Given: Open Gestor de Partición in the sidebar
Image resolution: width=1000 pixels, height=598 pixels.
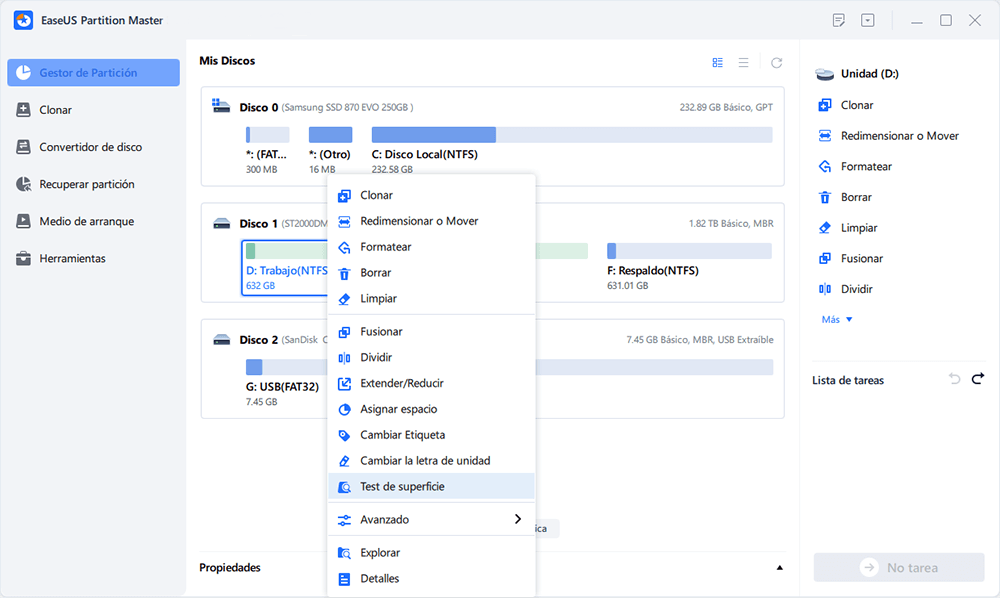Looking at the screenshot, I should (94, 73).
